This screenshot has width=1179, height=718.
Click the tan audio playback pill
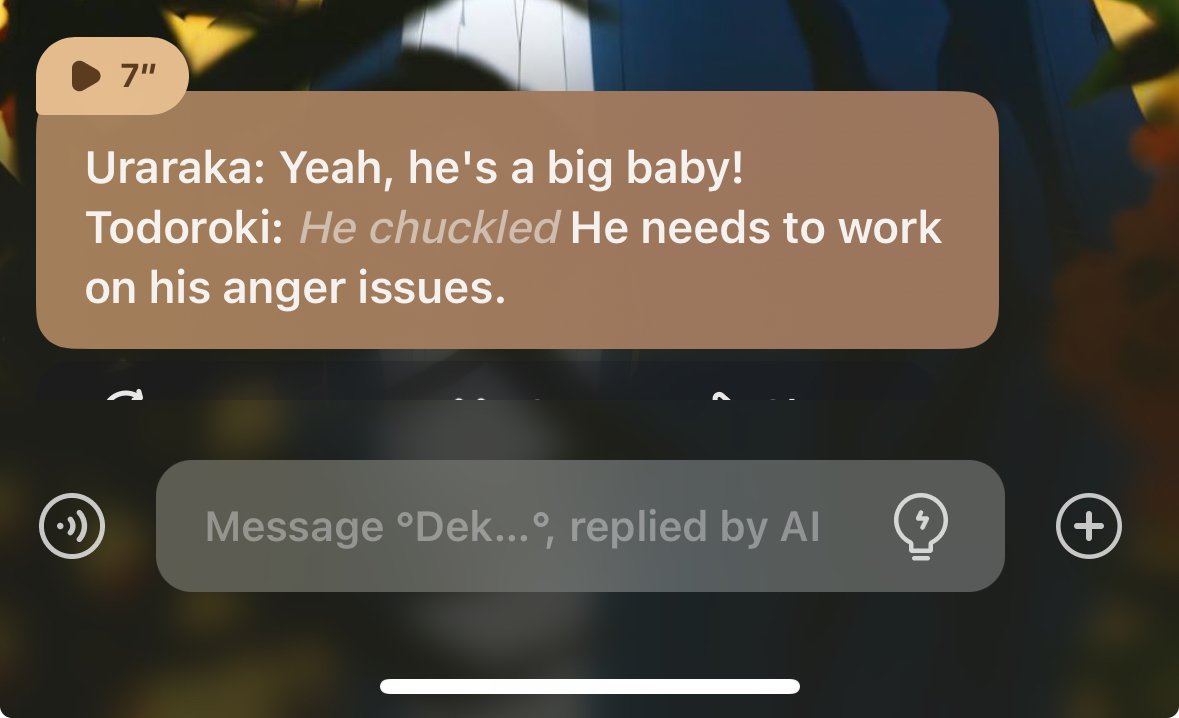[112, 76]
